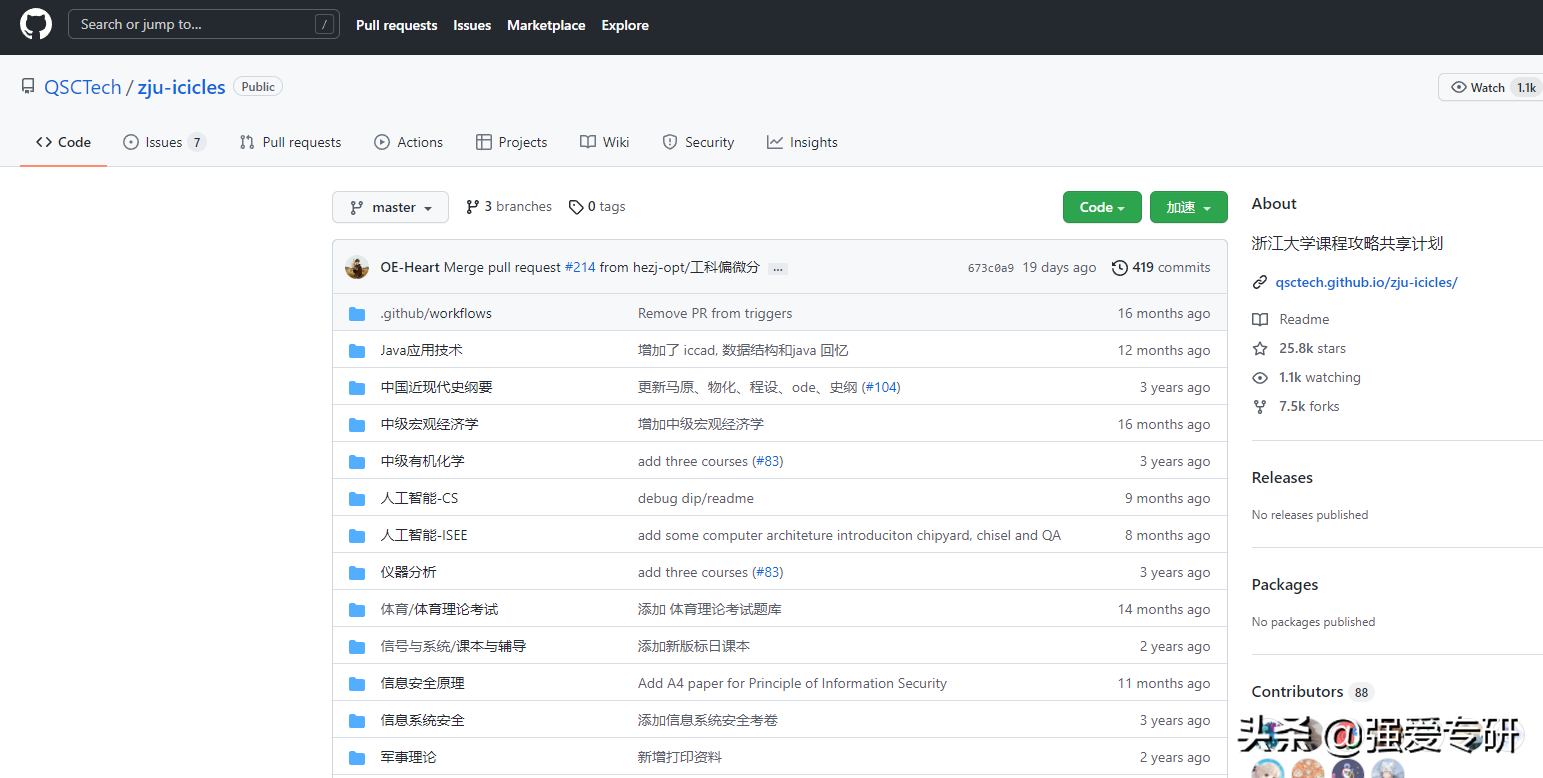Screen dimensions: 1543x778
Task: Click the forks icon in About
Action: 1260,407
